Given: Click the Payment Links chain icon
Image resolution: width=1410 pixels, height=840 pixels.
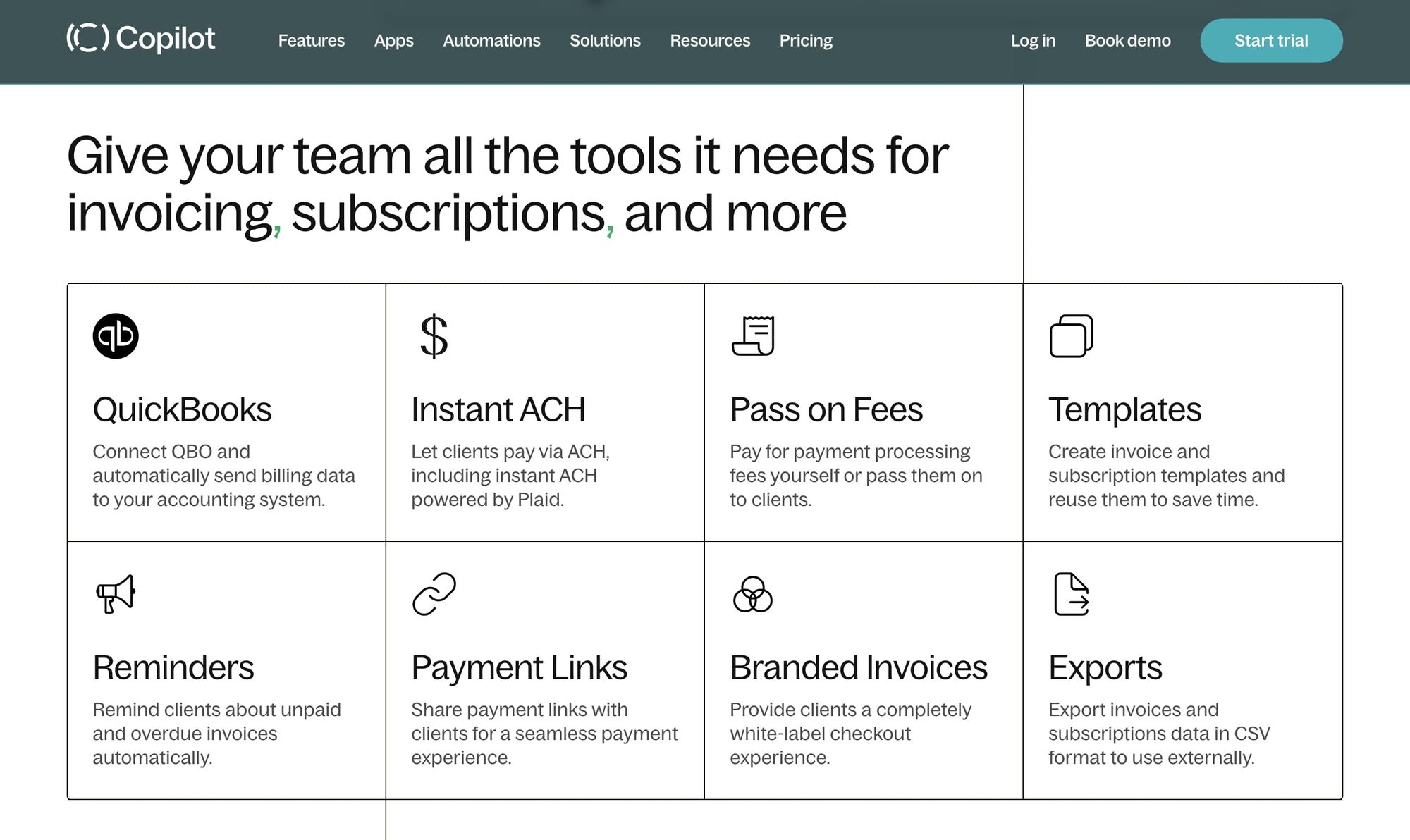Looking at the screenshot, I should pos(434,594).
